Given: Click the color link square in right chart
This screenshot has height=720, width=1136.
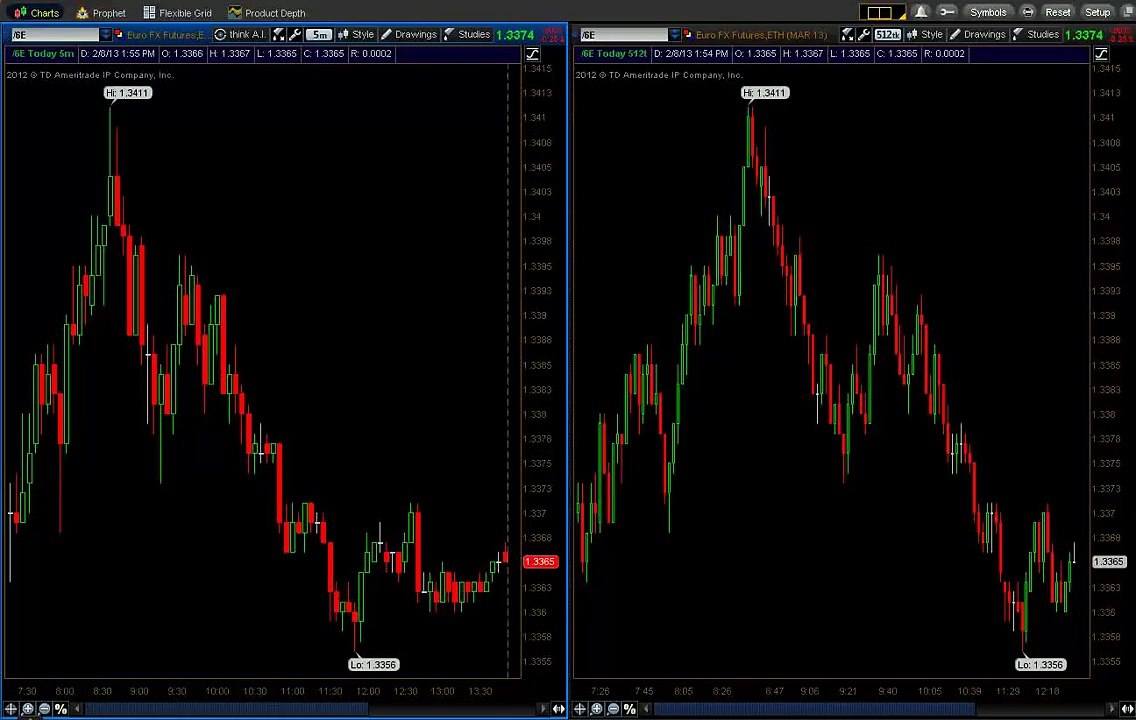Looking at the screenshot, I should (x=688, y=34).
